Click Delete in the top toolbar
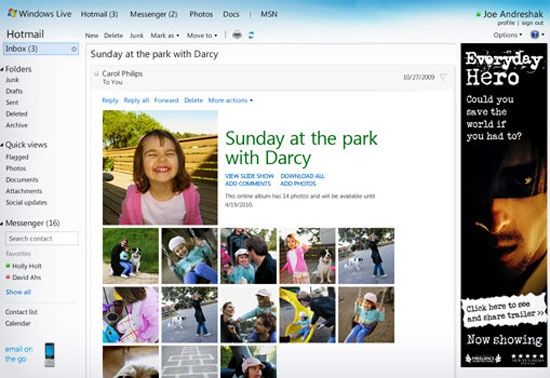Viewport: 550px width, 378px height. pyautogui.click(x=113, y=35)
